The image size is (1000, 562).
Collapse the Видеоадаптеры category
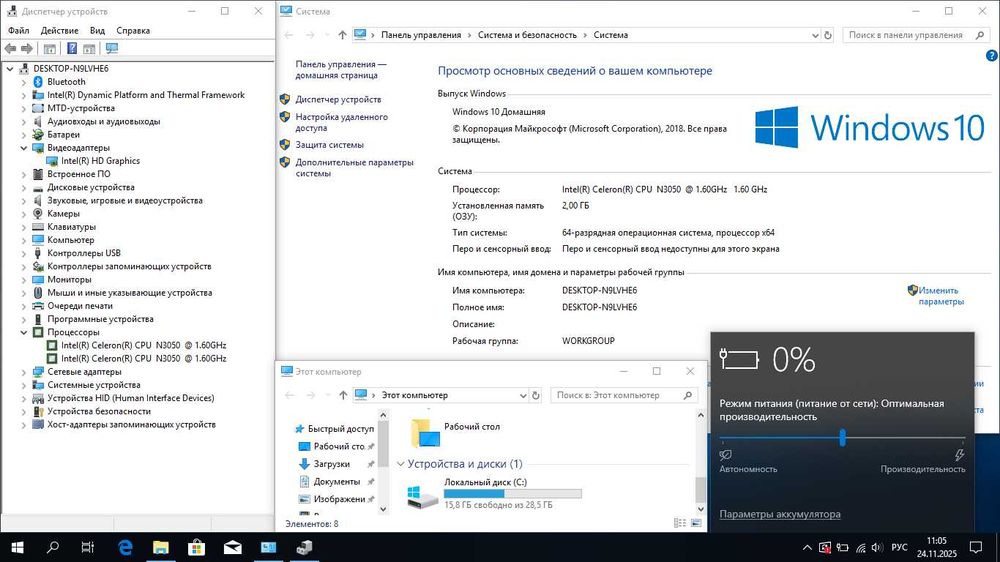point(24,148)
